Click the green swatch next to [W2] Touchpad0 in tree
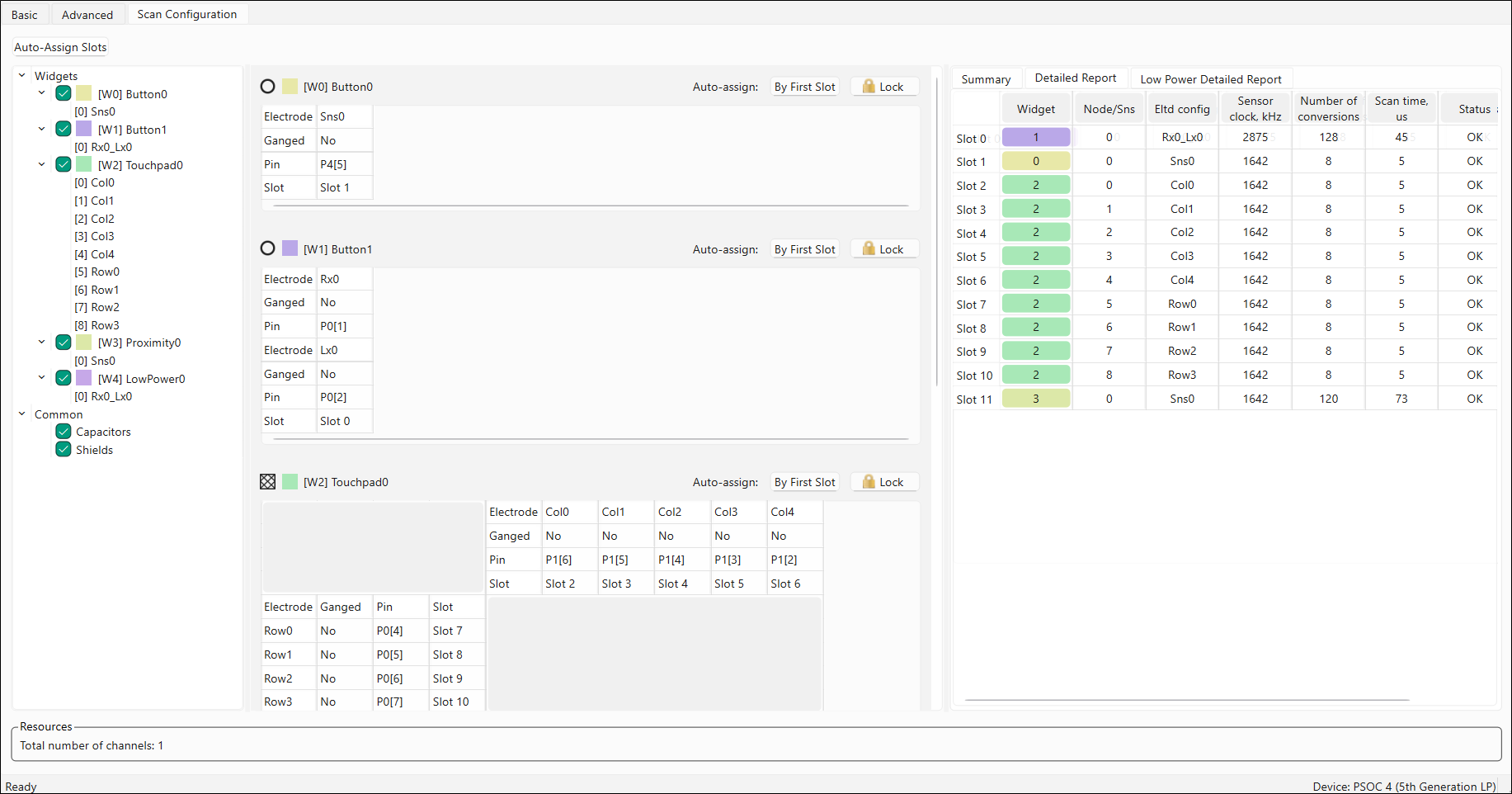Image resolution: width=1512 pixels, height=794 pixels. [x=84, y=164]
